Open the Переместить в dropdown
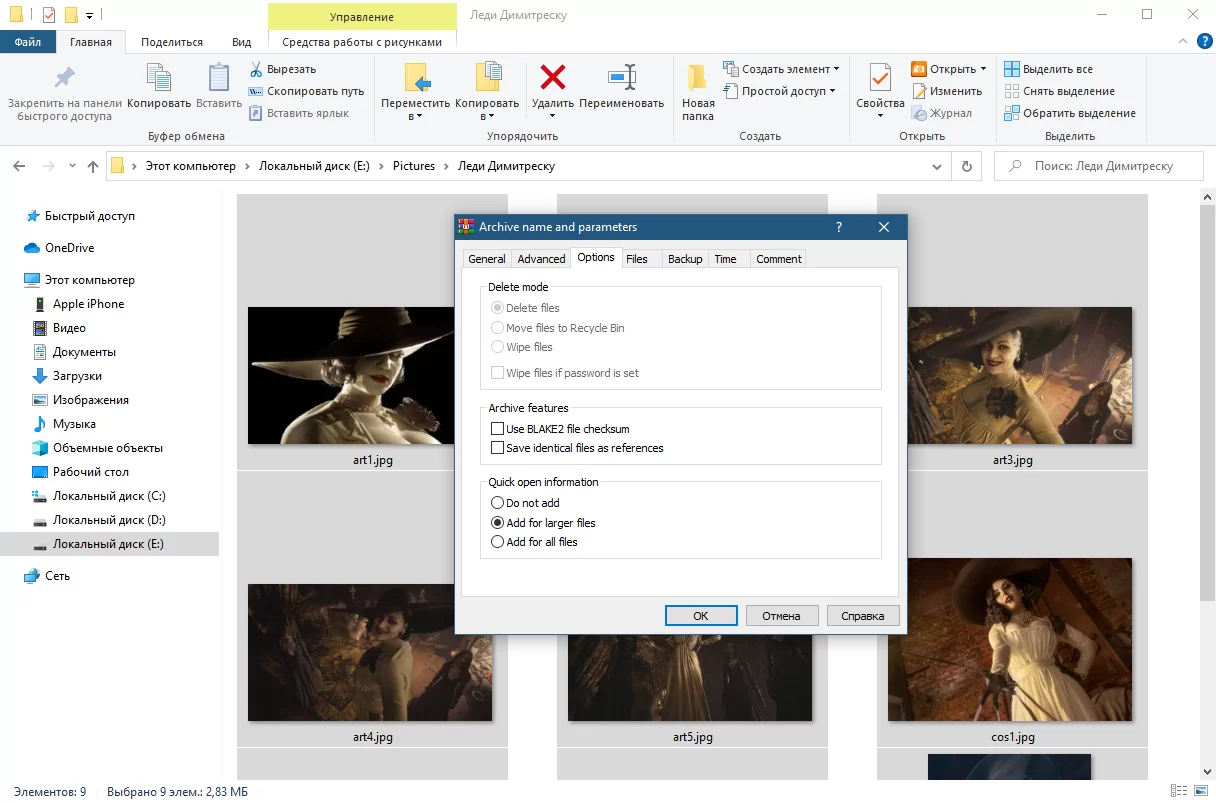The image size is (1216, 803). [x=419, y=116]
